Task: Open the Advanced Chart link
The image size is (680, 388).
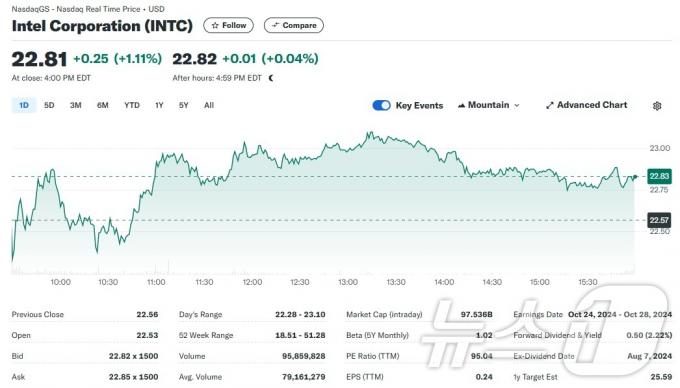Action: click(586, 105)
